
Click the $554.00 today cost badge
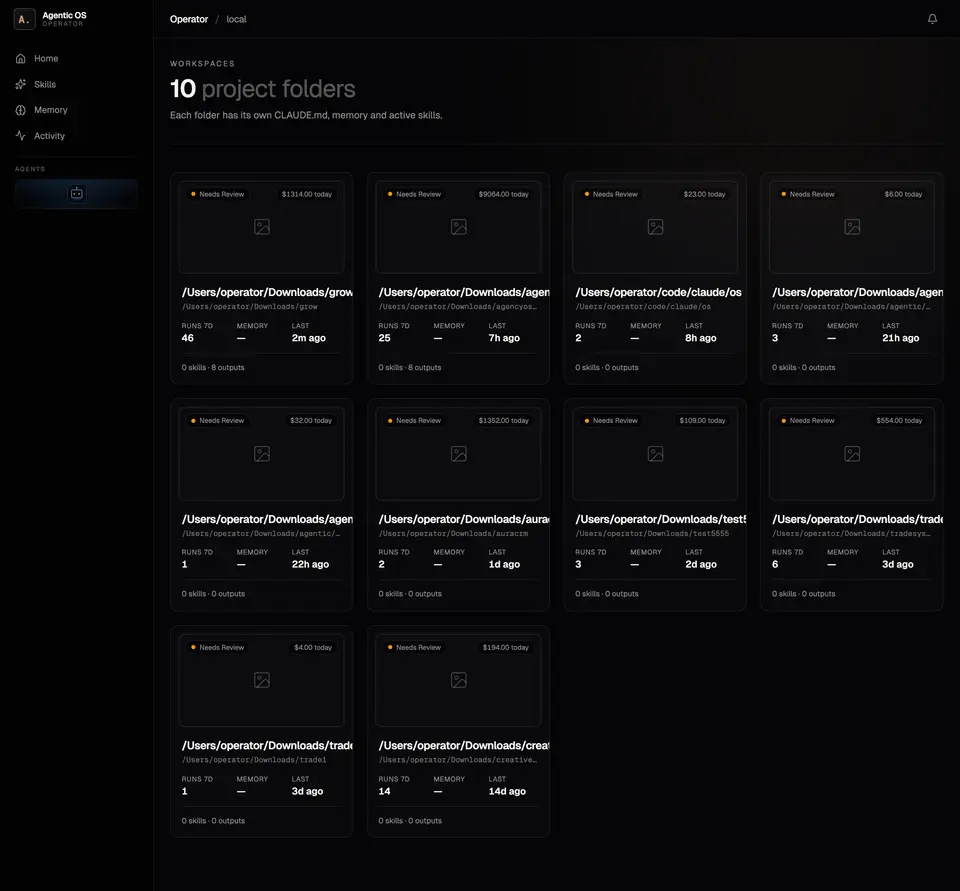click(x=899, y=421)
